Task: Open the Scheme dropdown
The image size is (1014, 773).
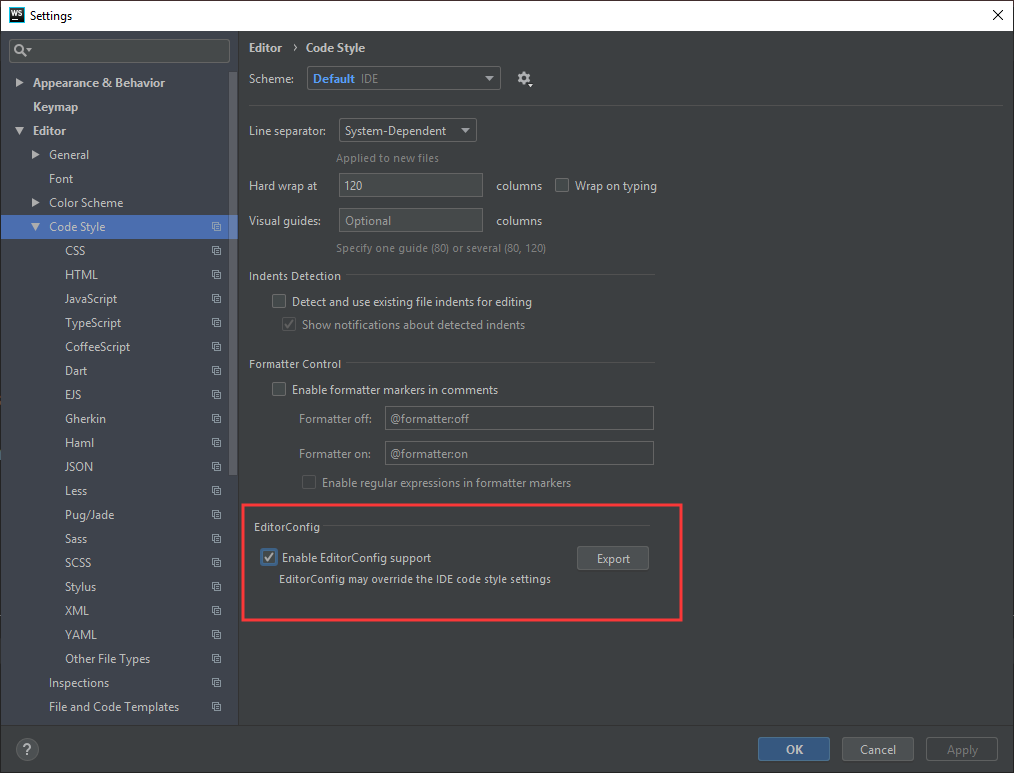Action: coord(403,79)
